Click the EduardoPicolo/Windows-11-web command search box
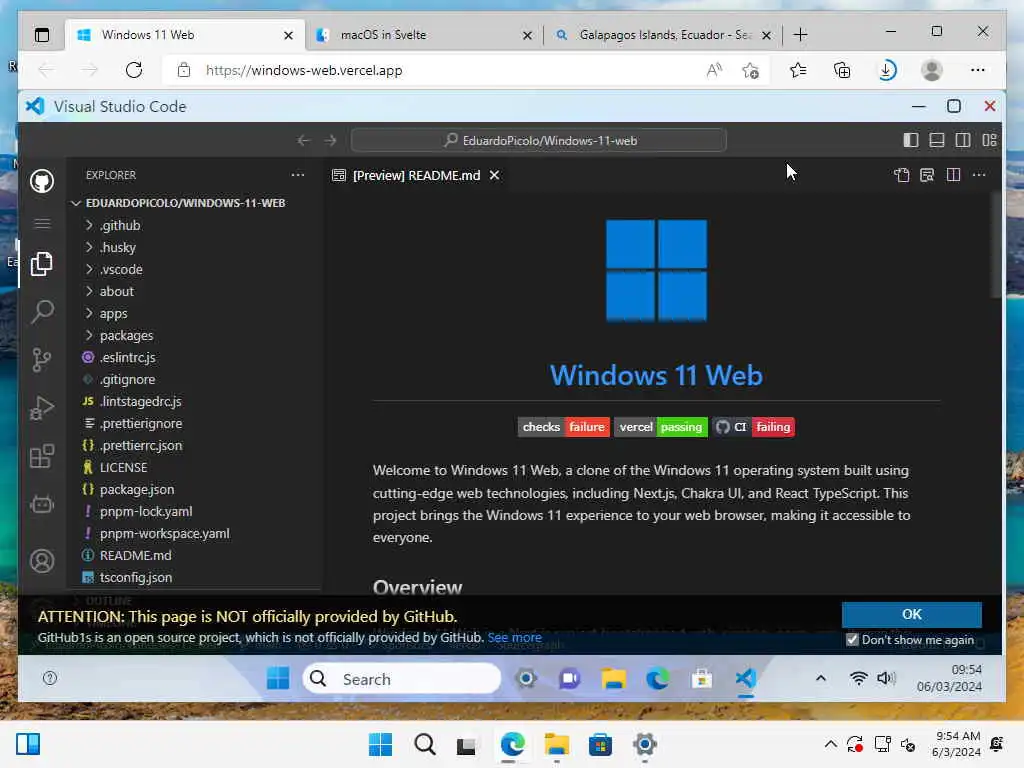This screenshot has width=1024, height=768. point(539,140)
